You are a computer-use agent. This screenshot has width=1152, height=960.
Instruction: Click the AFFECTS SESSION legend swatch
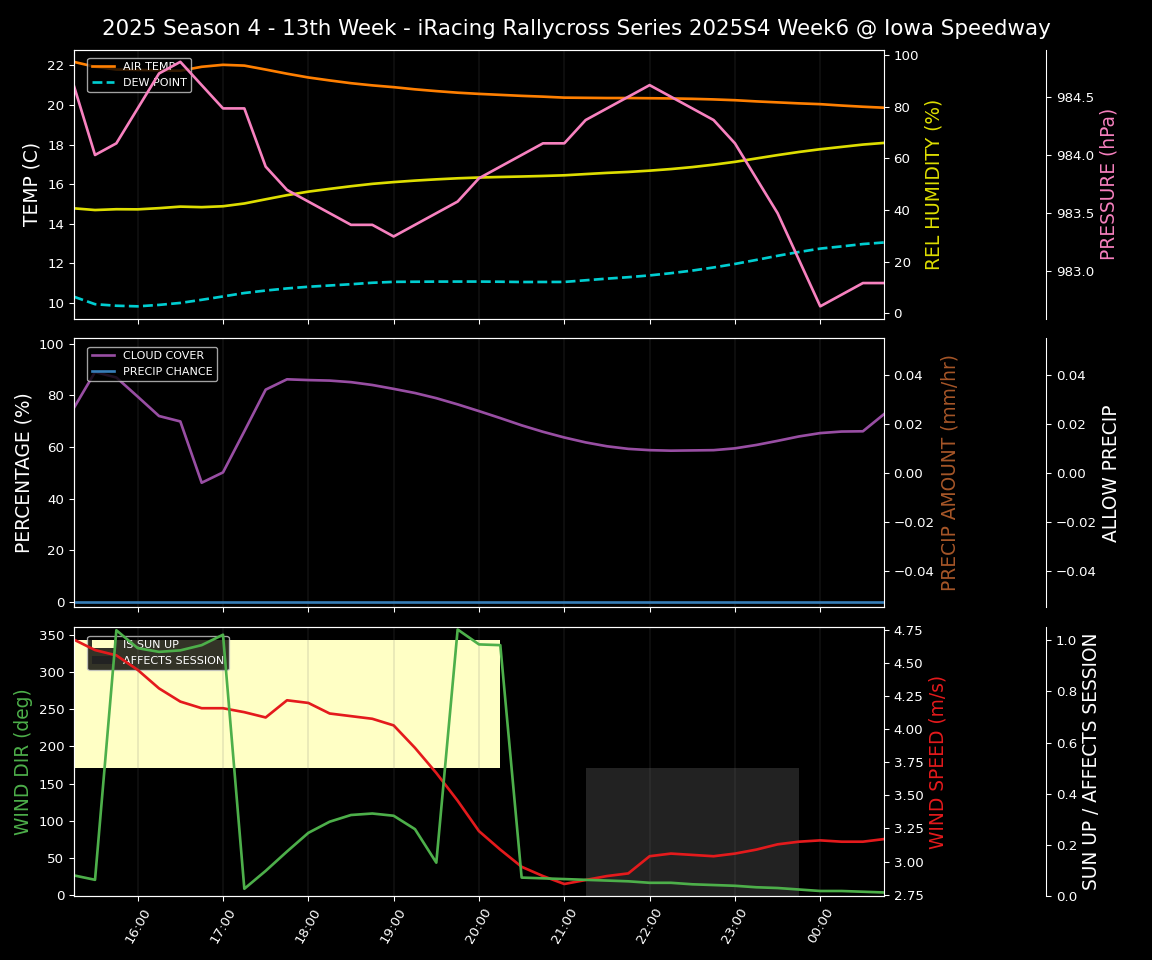pyautogui.click(x=101, y=659)
